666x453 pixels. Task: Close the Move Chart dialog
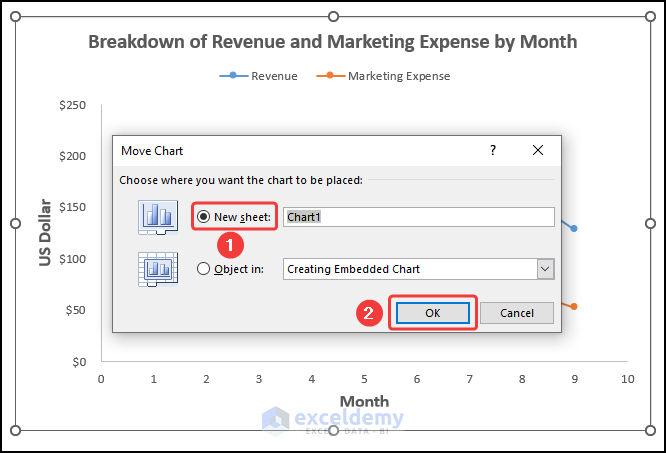[538, 150]
